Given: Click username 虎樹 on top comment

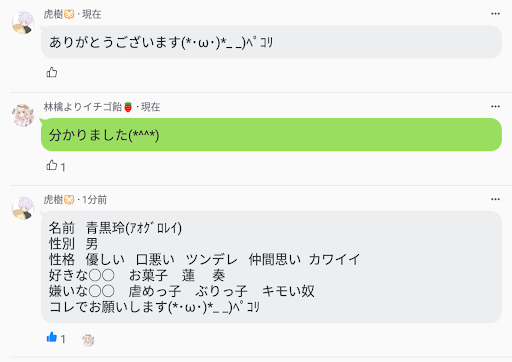Looking at the screenshot, I should pos(53,14).
